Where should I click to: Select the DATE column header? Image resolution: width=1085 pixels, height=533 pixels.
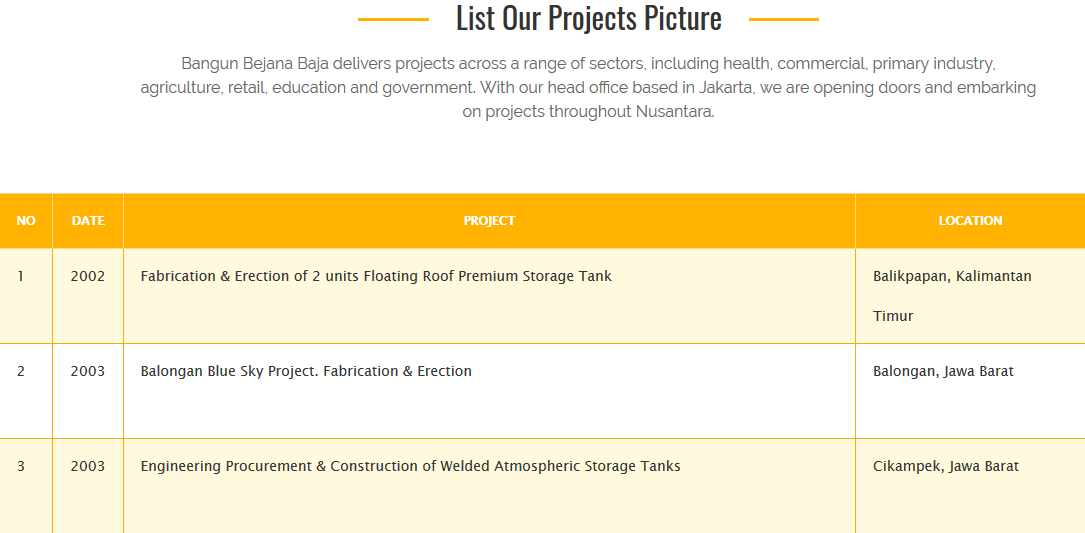coord(88,221)
